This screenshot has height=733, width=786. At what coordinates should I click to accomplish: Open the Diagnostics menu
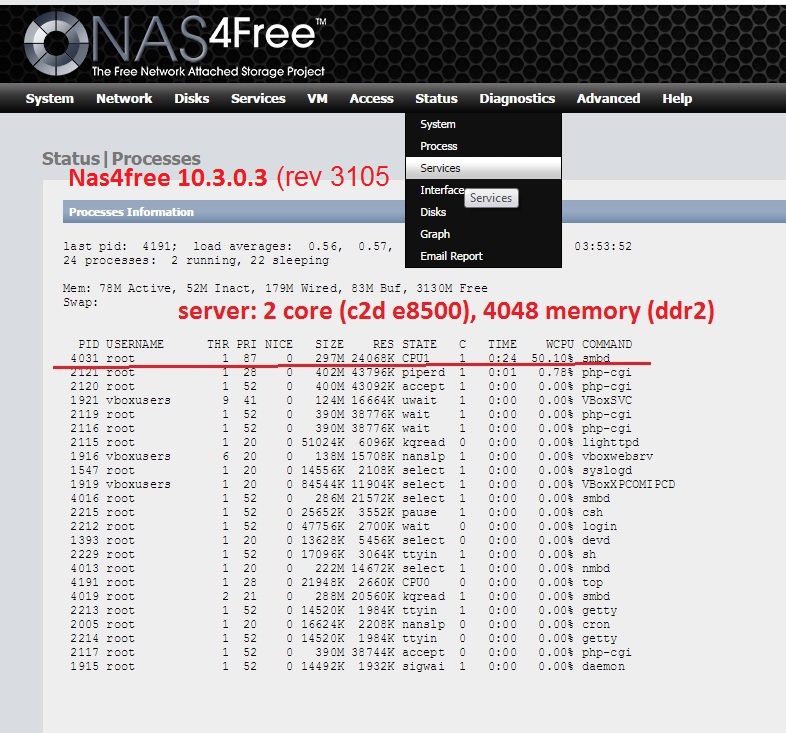517,98
